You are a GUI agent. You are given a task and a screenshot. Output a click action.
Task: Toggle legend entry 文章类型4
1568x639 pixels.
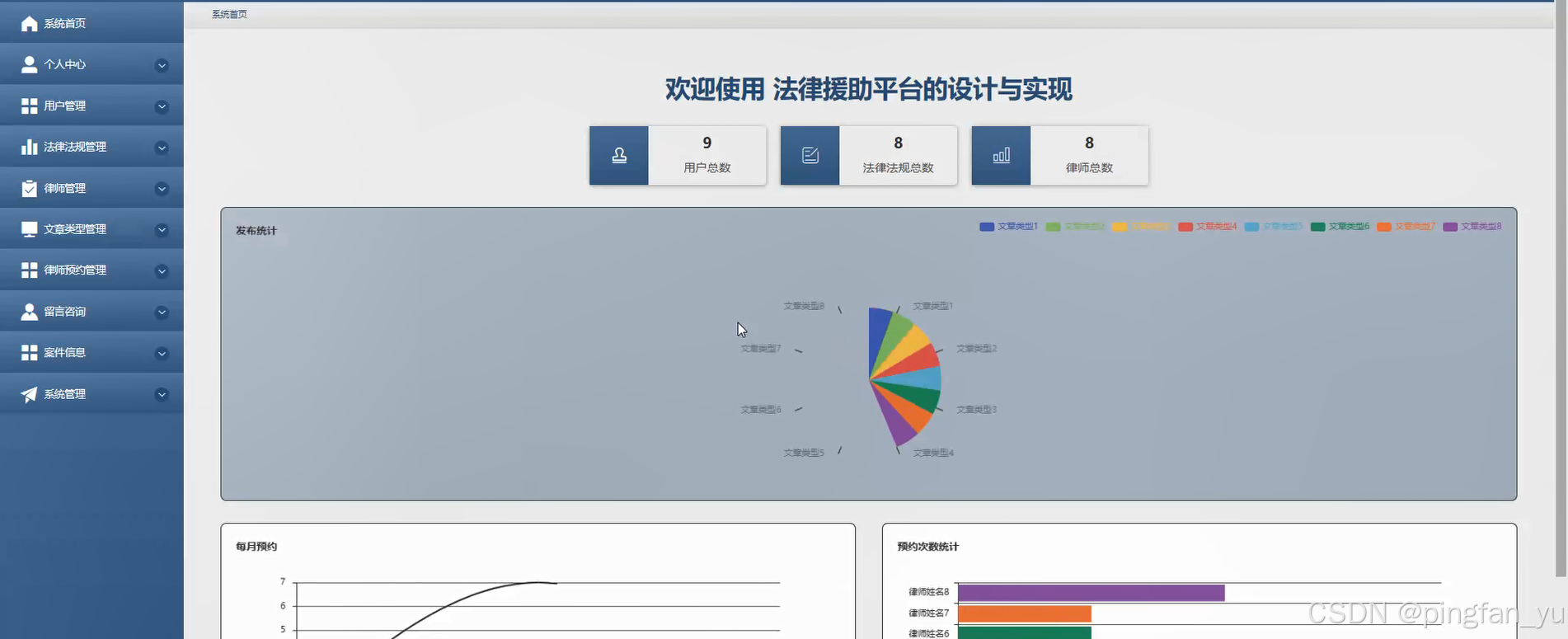tap(1208, 226)
